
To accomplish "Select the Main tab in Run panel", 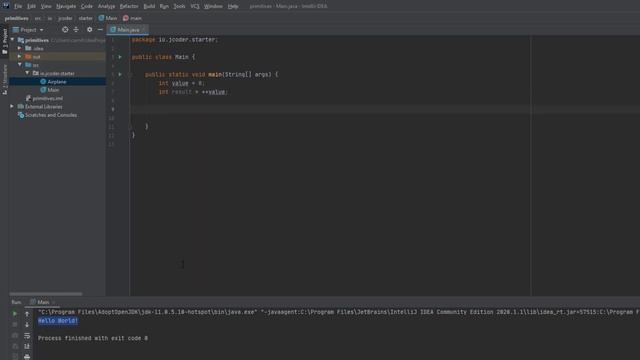I will pyautogui.click(x=43, y=302).
